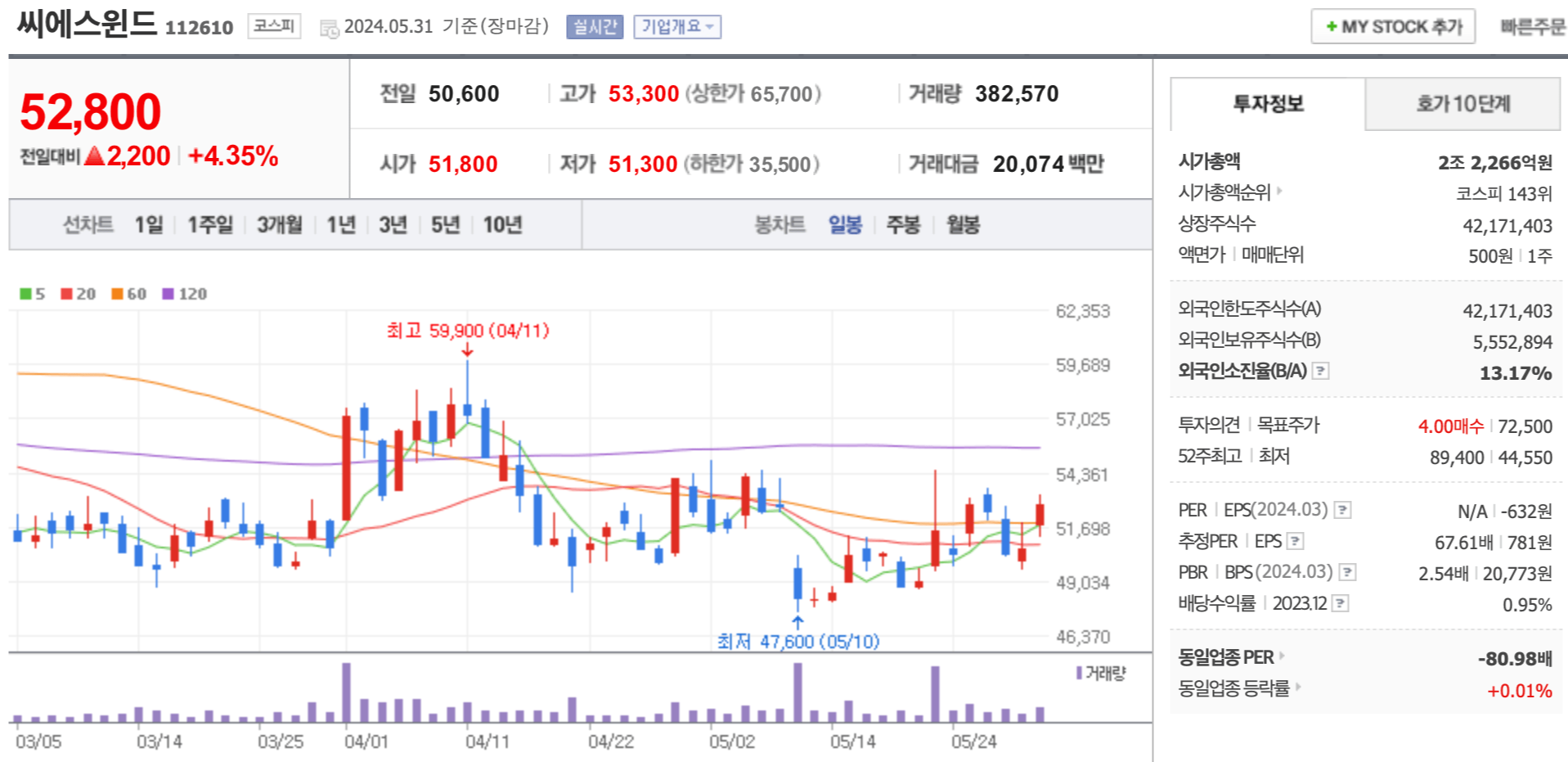Click the 최저 47,600 (05/10) chart marker
This screenshot has width=1568, height=762.
[798, 641]
